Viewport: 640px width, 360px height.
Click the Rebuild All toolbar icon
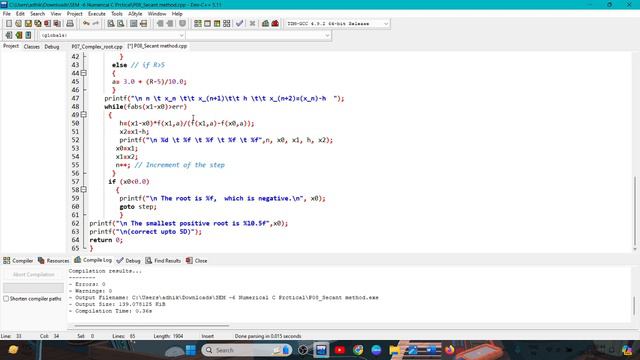pyautogui.click(x=227, y=24)
